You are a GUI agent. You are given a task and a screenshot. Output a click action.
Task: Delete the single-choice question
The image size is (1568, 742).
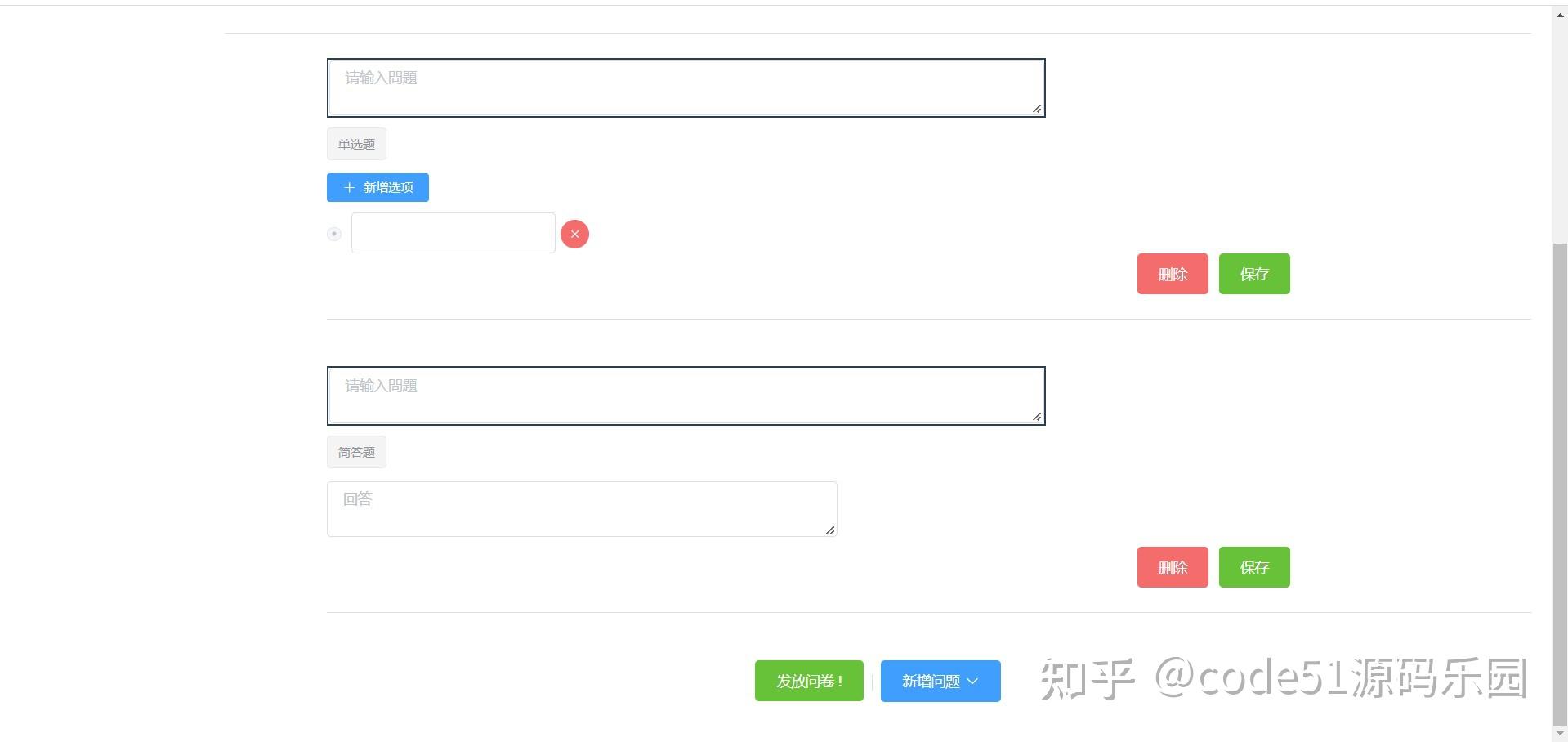(x=1173, y=274)
